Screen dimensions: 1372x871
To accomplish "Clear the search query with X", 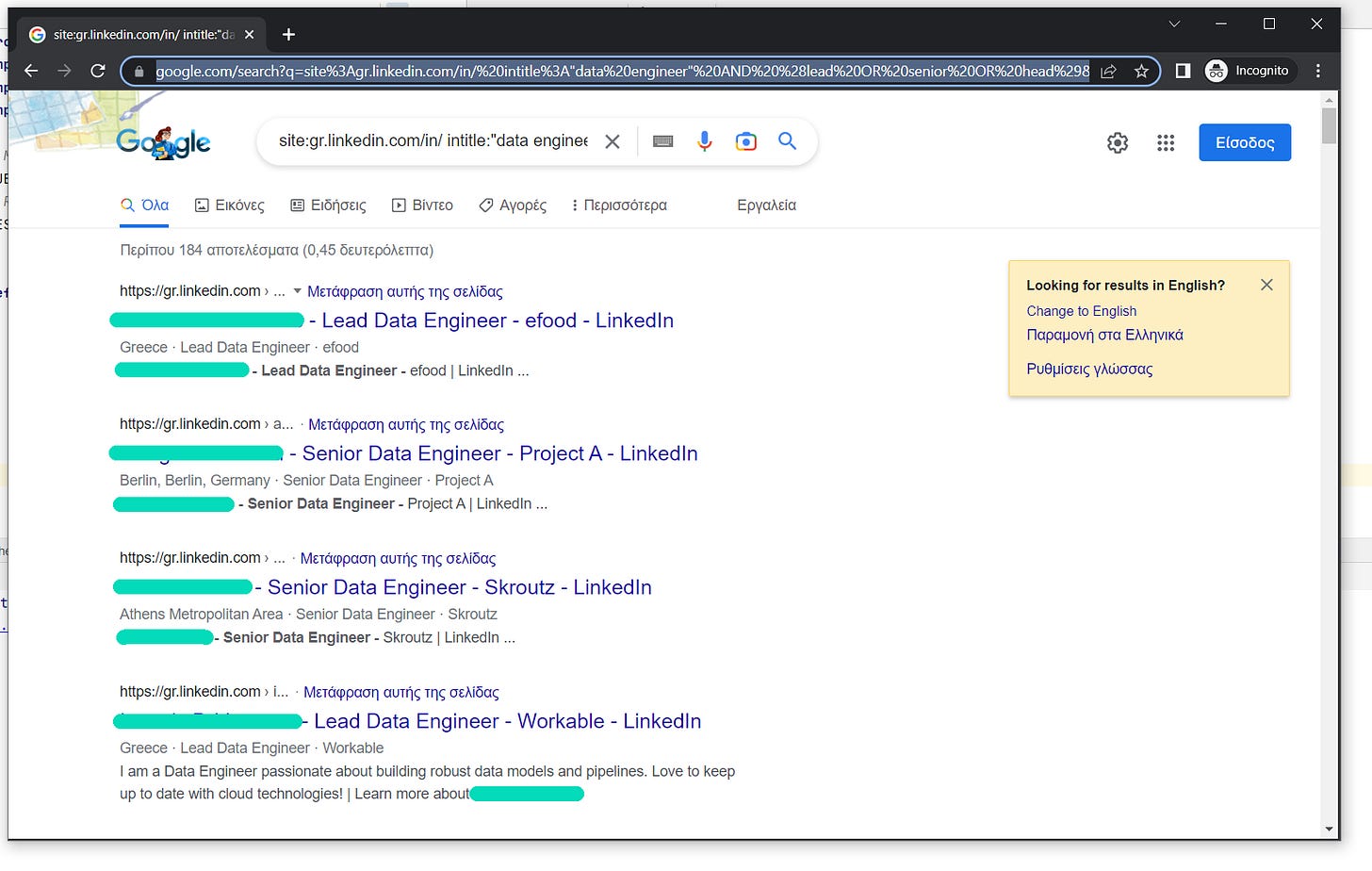I will [x=612, y=141].
